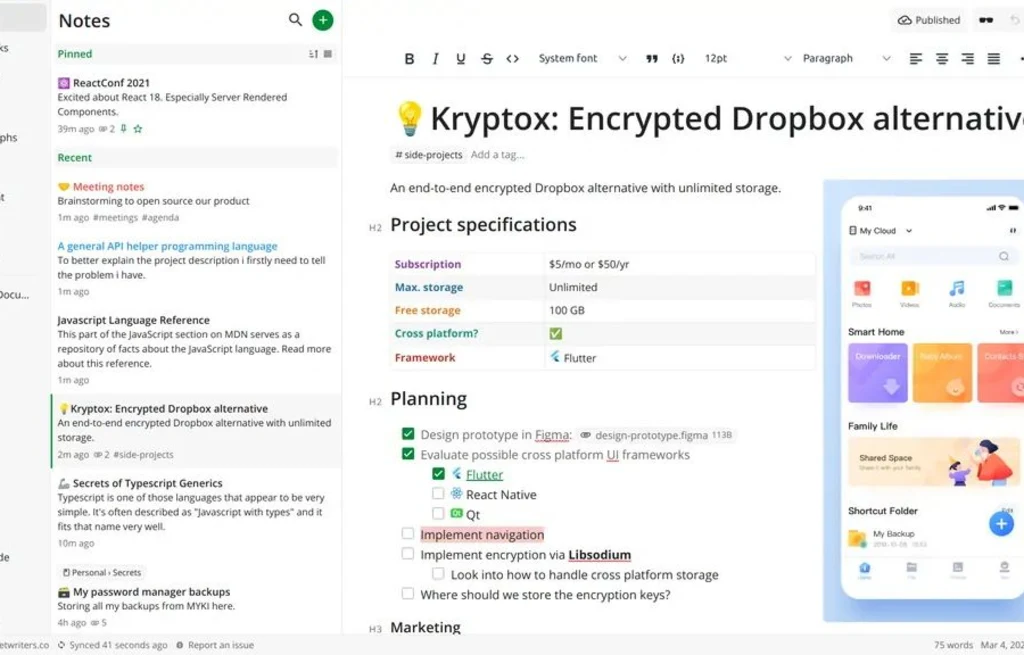Check Look into cross platform storage task
Viewport: 1024px width, 655px height.
click(438, 573)
